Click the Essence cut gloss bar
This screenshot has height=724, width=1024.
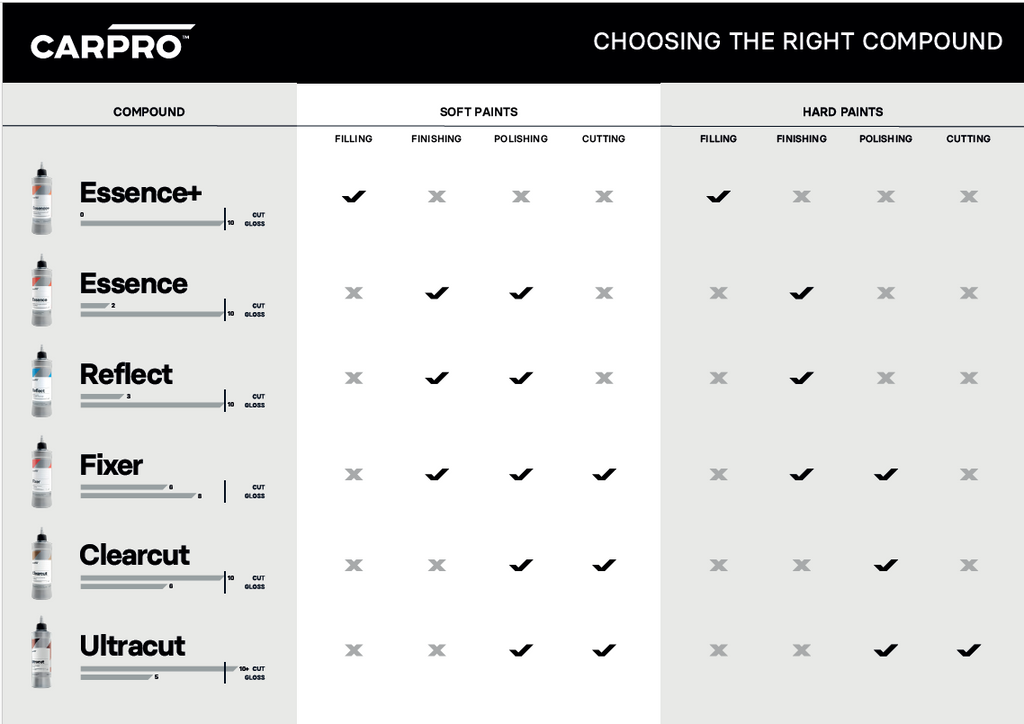click(172, 309)
